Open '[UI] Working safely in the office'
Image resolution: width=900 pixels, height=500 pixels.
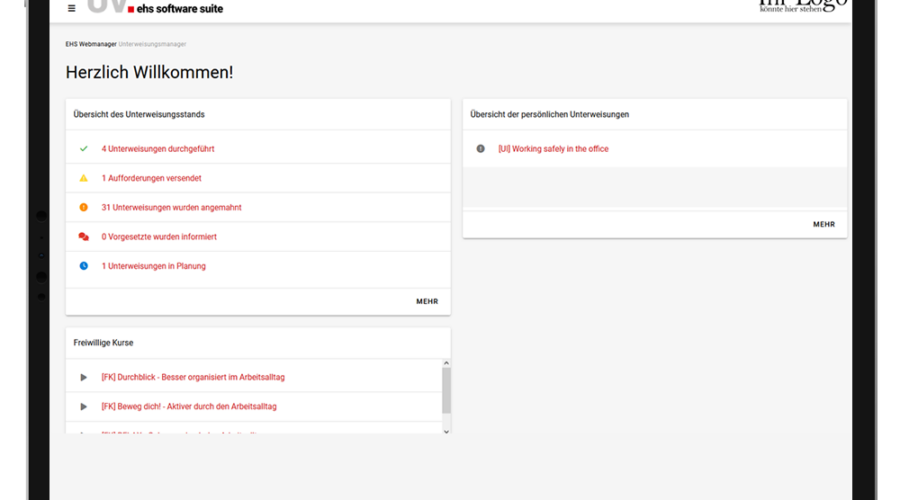click(x=553, y=149)
